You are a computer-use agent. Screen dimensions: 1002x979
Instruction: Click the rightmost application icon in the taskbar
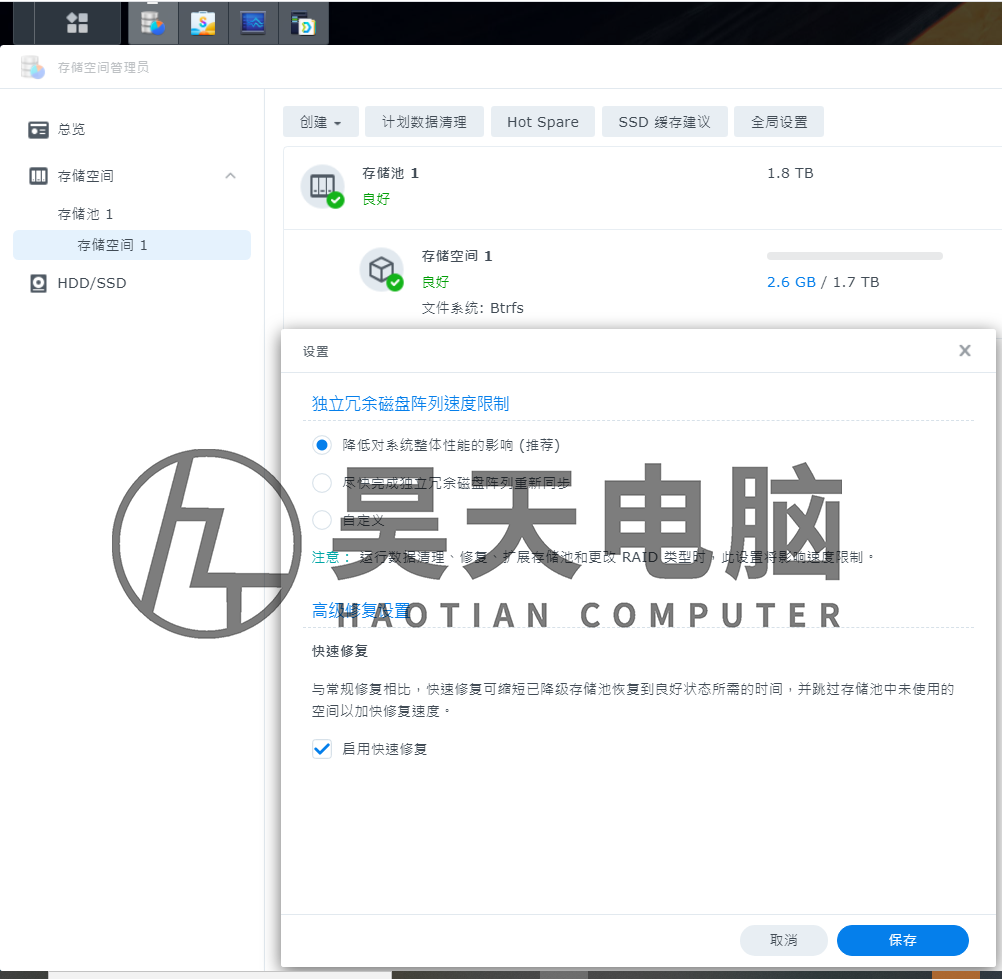(x=303, y=22)
